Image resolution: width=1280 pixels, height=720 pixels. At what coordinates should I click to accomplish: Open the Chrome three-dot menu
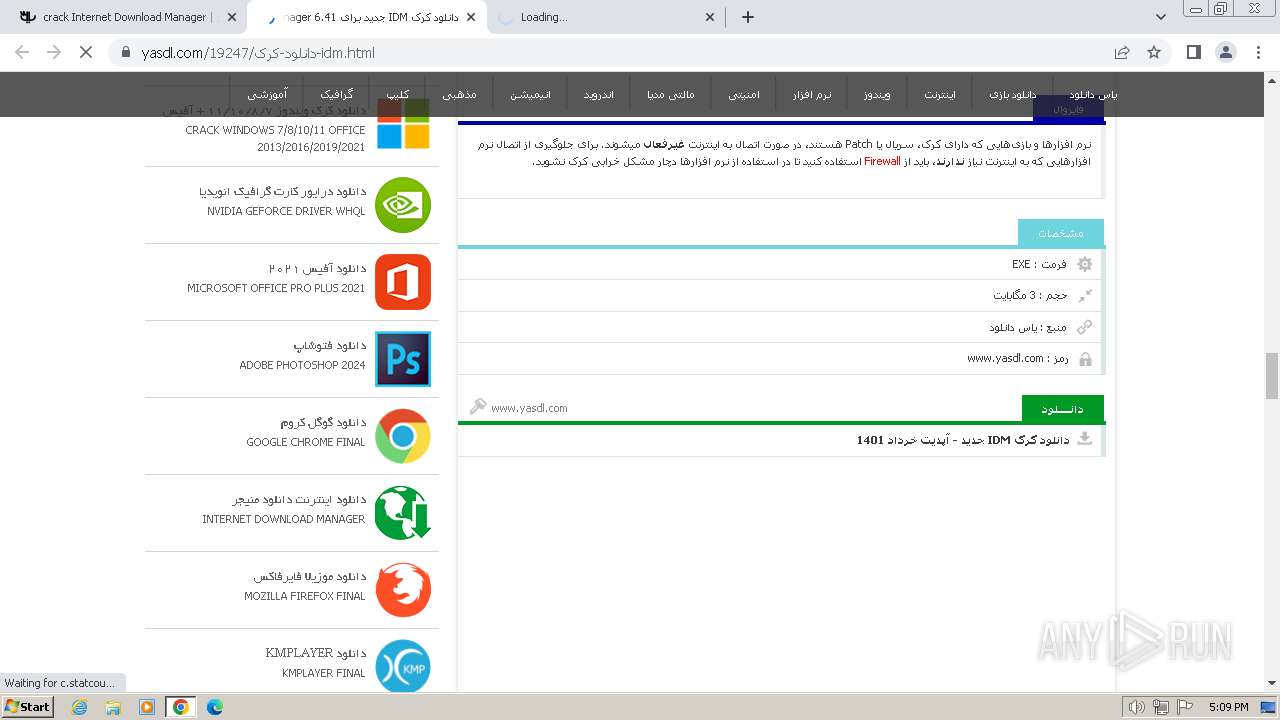tap(1258, 52)
